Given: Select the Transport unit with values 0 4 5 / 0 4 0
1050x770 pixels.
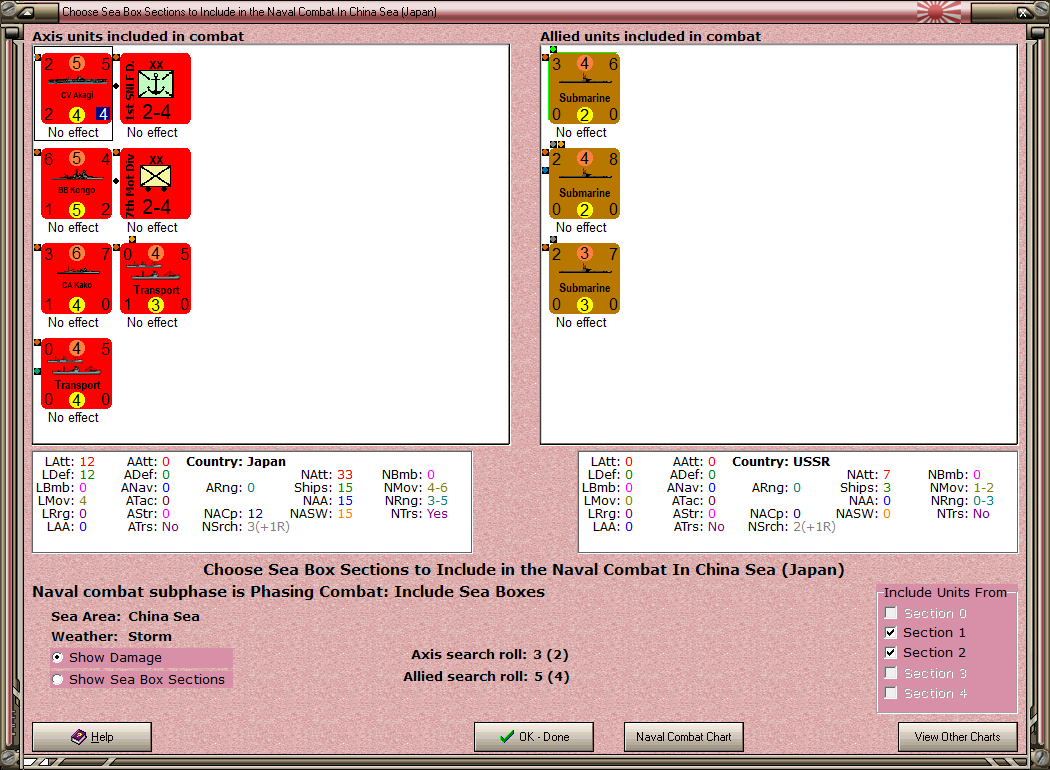Looking at the screenshot, I should tap(76, 374).
